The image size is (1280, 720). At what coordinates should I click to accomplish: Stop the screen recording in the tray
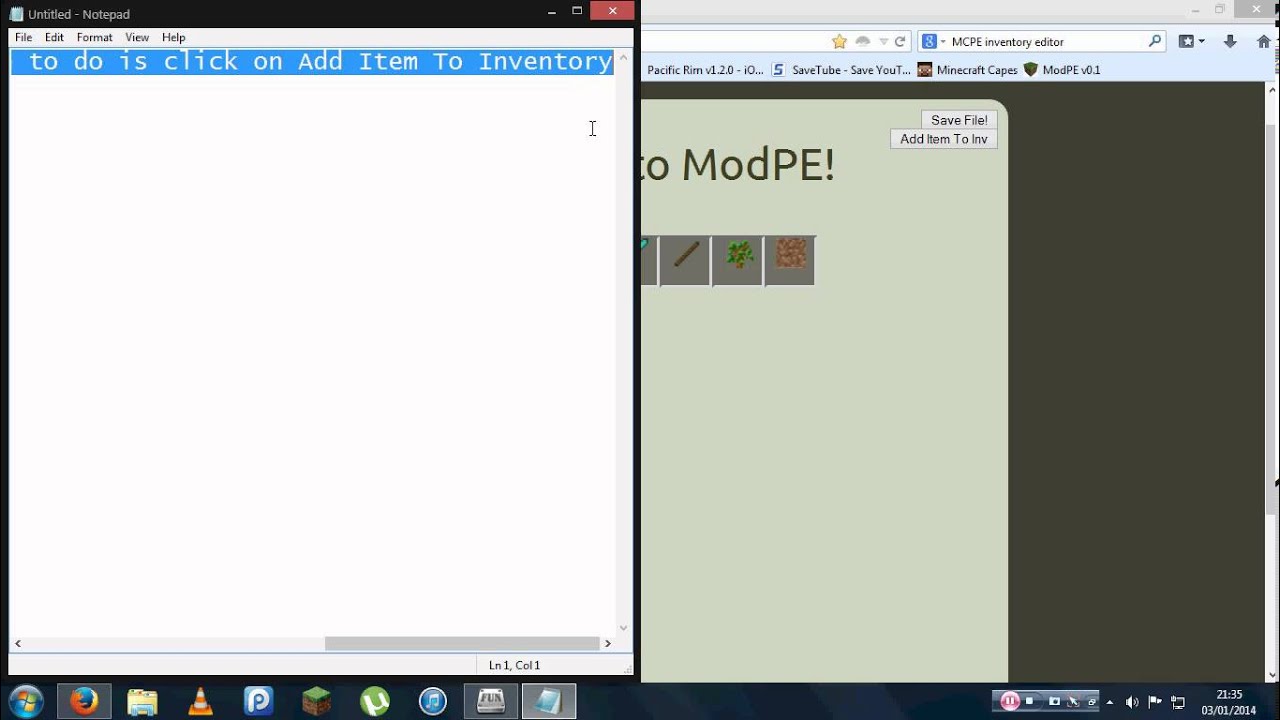click(1031, 701)
